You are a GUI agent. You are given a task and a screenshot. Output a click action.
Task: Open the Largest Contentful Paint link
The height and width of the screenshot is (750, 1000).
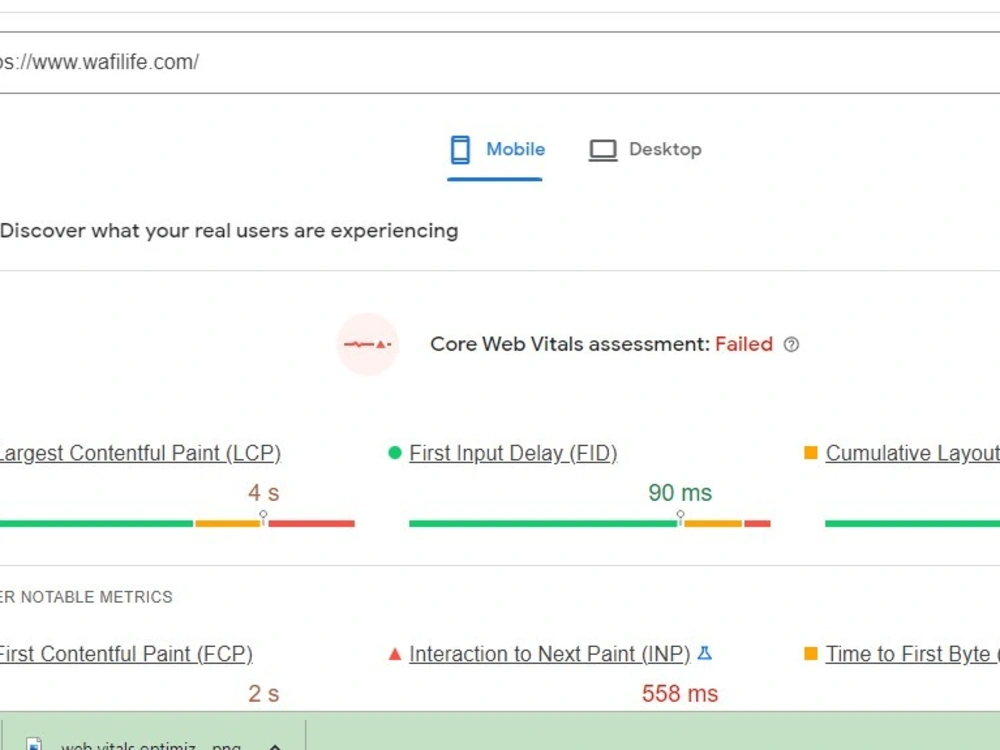140,452
